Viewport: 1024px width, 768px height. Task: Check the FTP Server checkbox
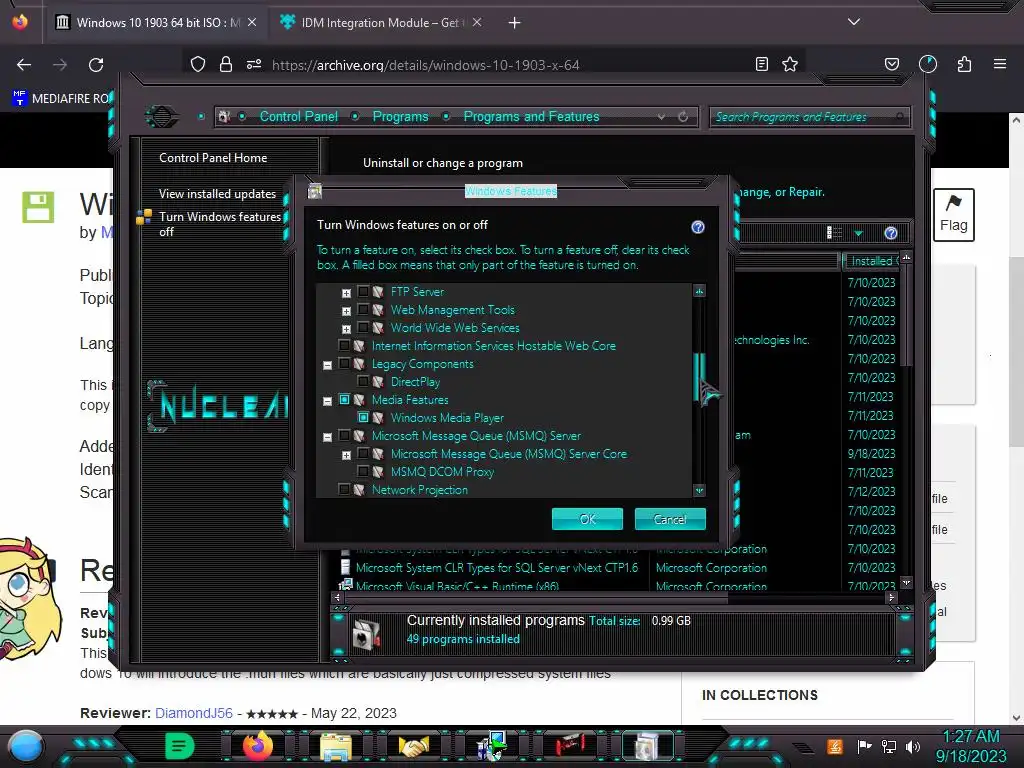click(x=363, y=291)
